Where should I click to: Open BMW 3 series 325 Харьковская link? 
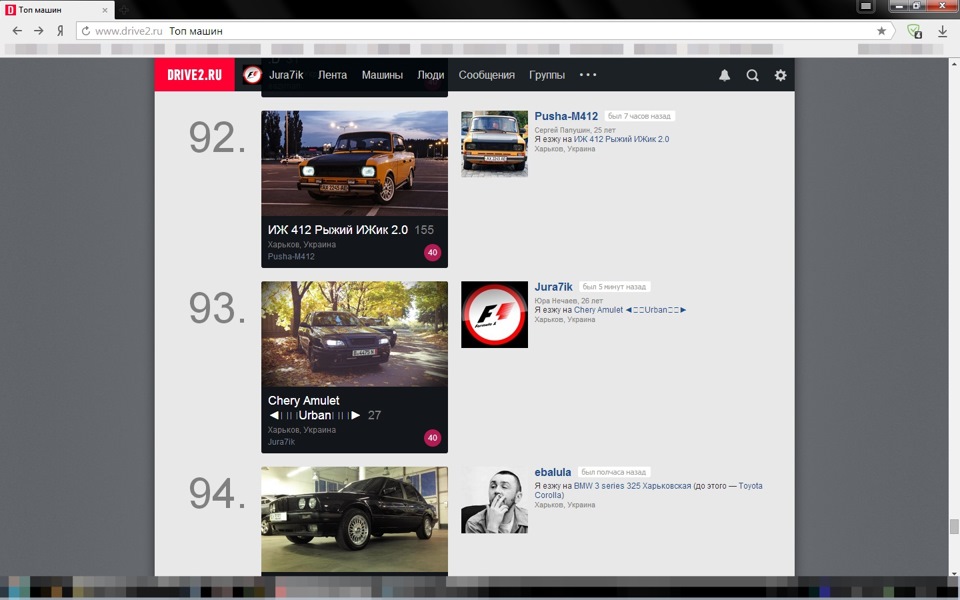[632, 486]
